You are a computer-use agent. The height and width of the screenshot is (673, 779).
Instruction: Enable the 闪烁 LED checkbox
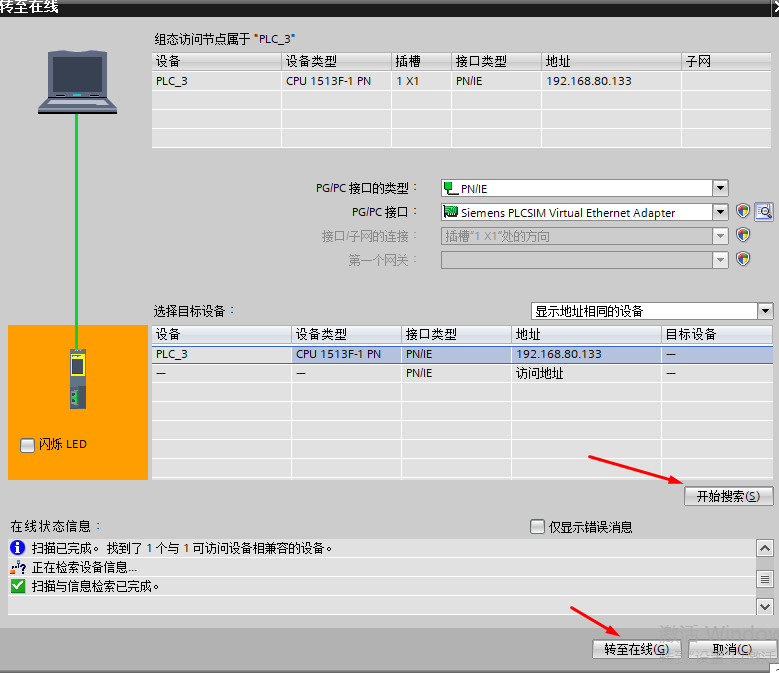[27, 445]
